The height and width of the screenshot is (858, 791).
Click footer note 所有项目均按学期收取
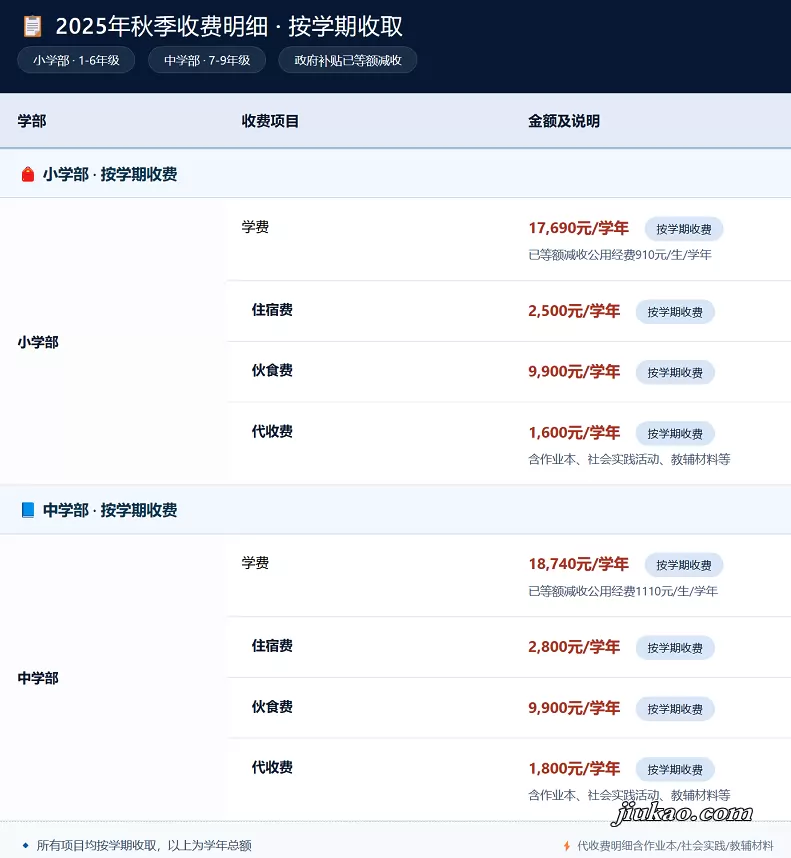144,846
